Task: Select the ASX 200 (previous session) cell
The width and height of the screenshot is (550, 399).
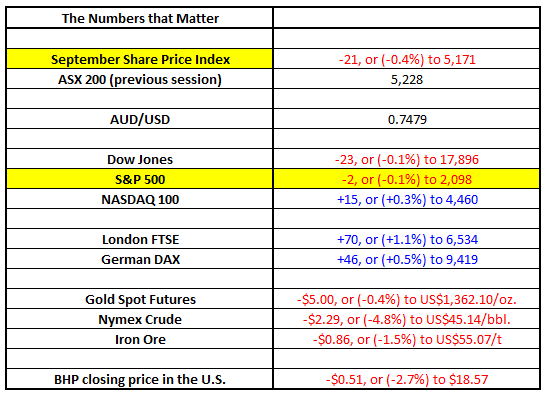Action: [x=140, y=79]
